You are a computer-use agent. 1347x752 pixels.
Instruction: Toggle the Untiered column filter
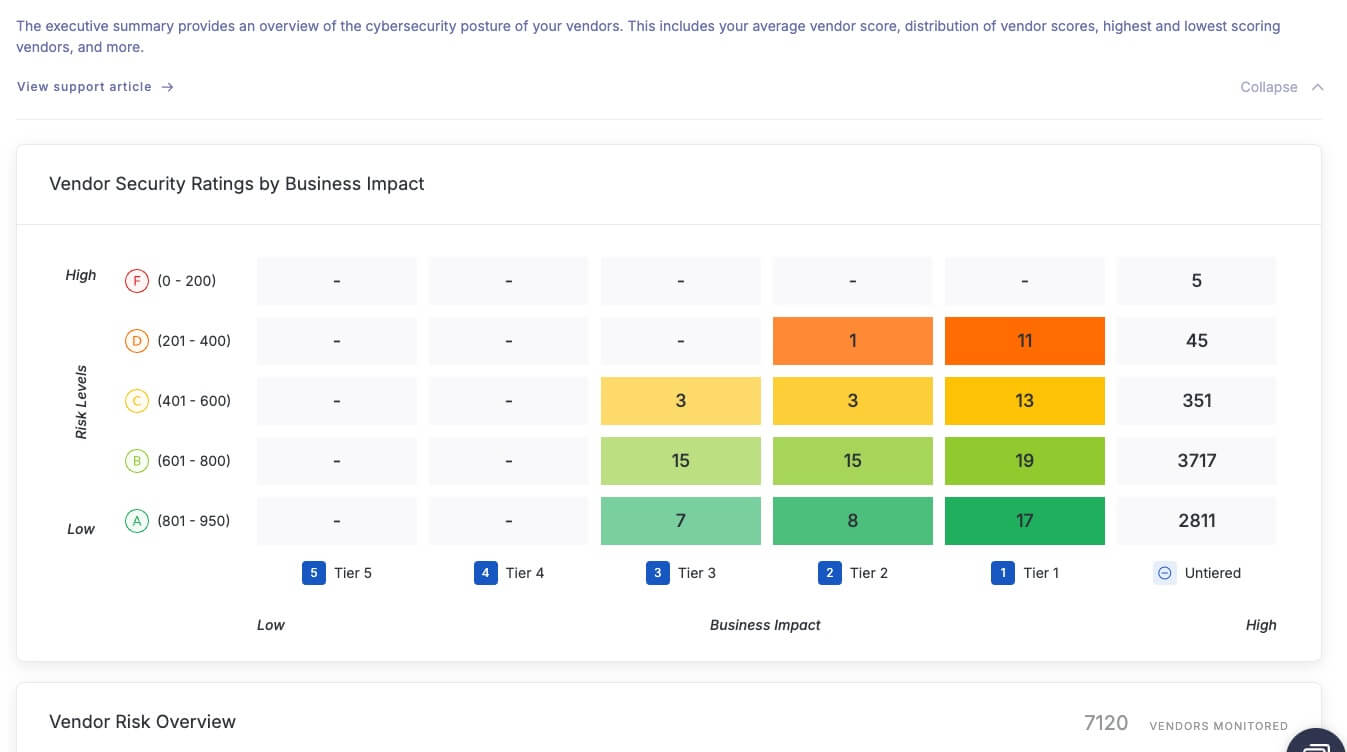tap(1213, 572)
